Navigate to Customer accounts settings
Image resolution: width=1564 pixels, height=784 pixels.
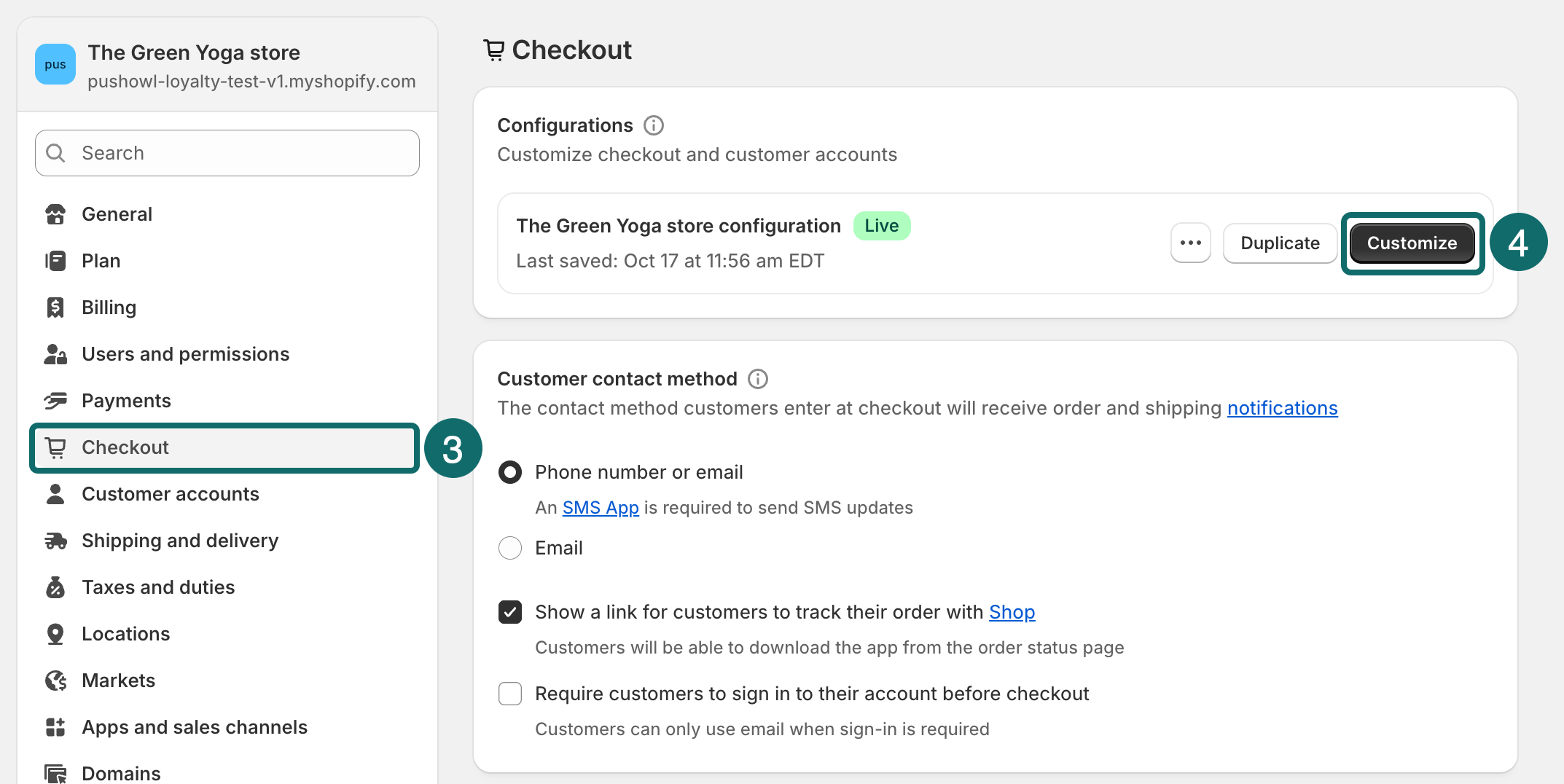(171, 494)
